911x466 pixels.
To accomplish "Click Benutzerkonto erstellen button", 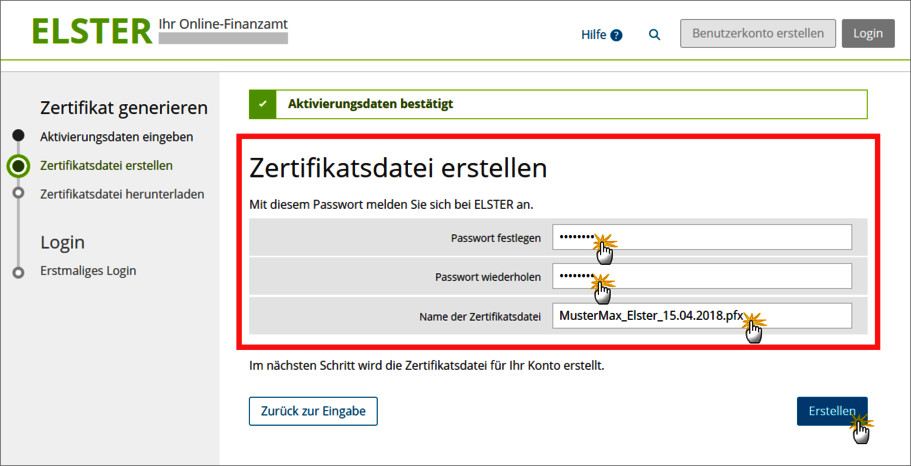I will pyautogui.click(x=758, y=33).
